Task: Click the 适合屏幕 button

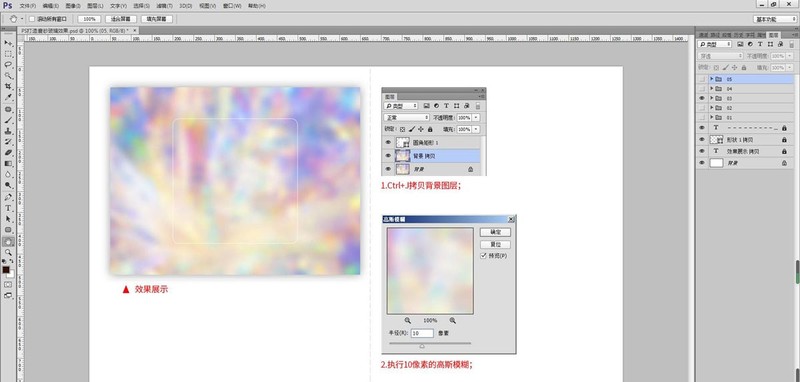Action: pos(121,19)
